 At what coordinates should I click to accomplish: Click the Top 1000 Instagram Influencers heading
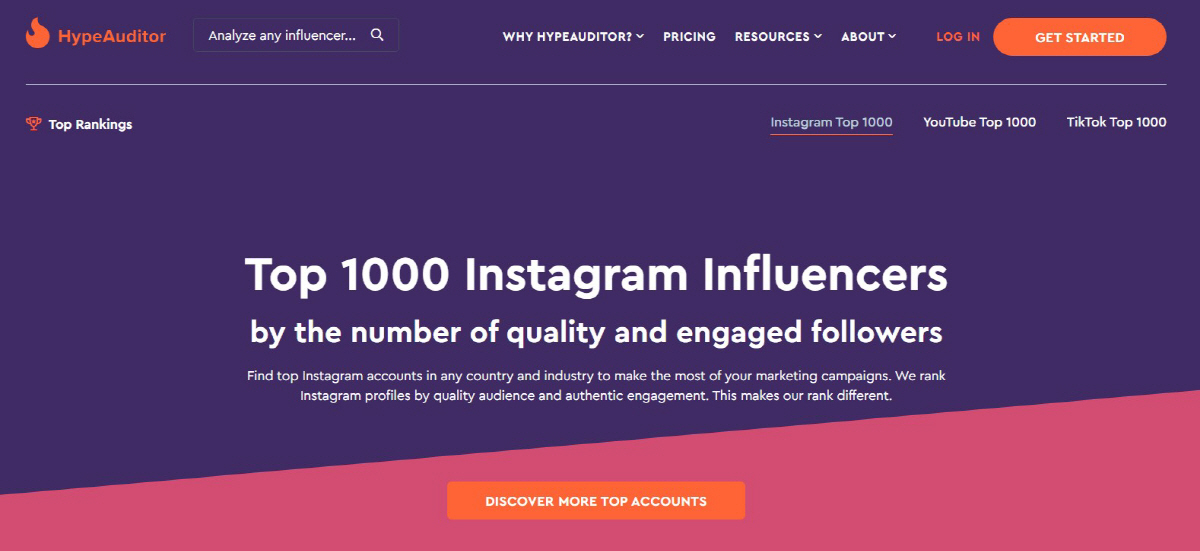pyautogui.click(x=596, y=275)
